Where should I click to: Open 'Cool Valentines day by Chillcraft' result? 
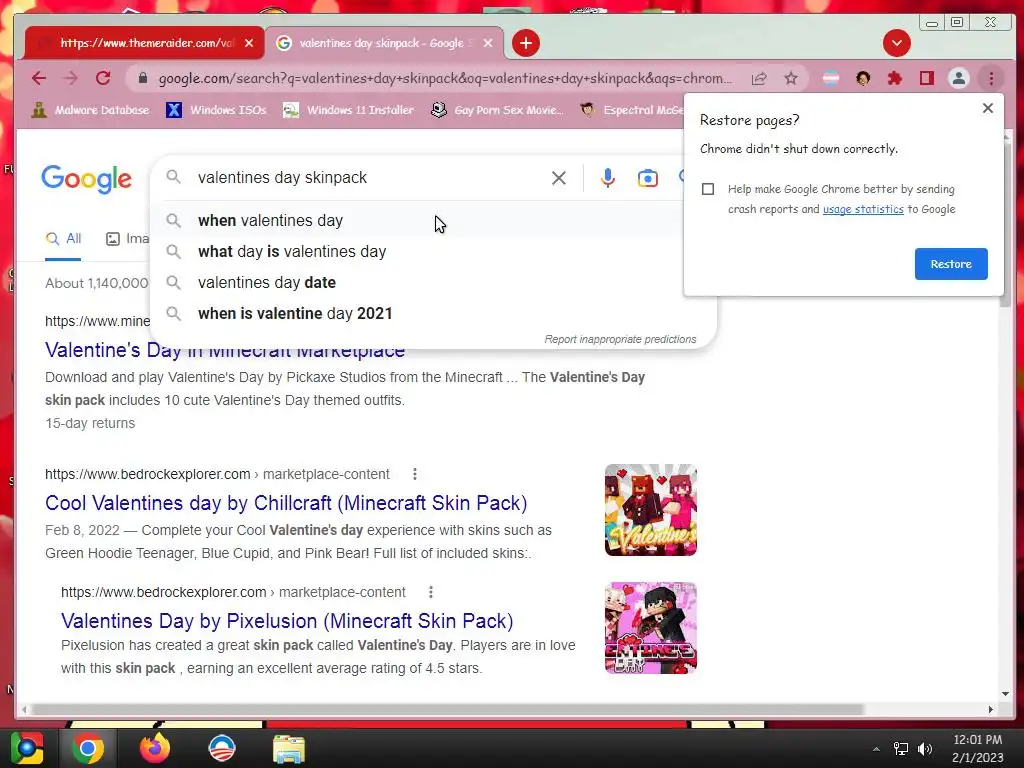286,503
